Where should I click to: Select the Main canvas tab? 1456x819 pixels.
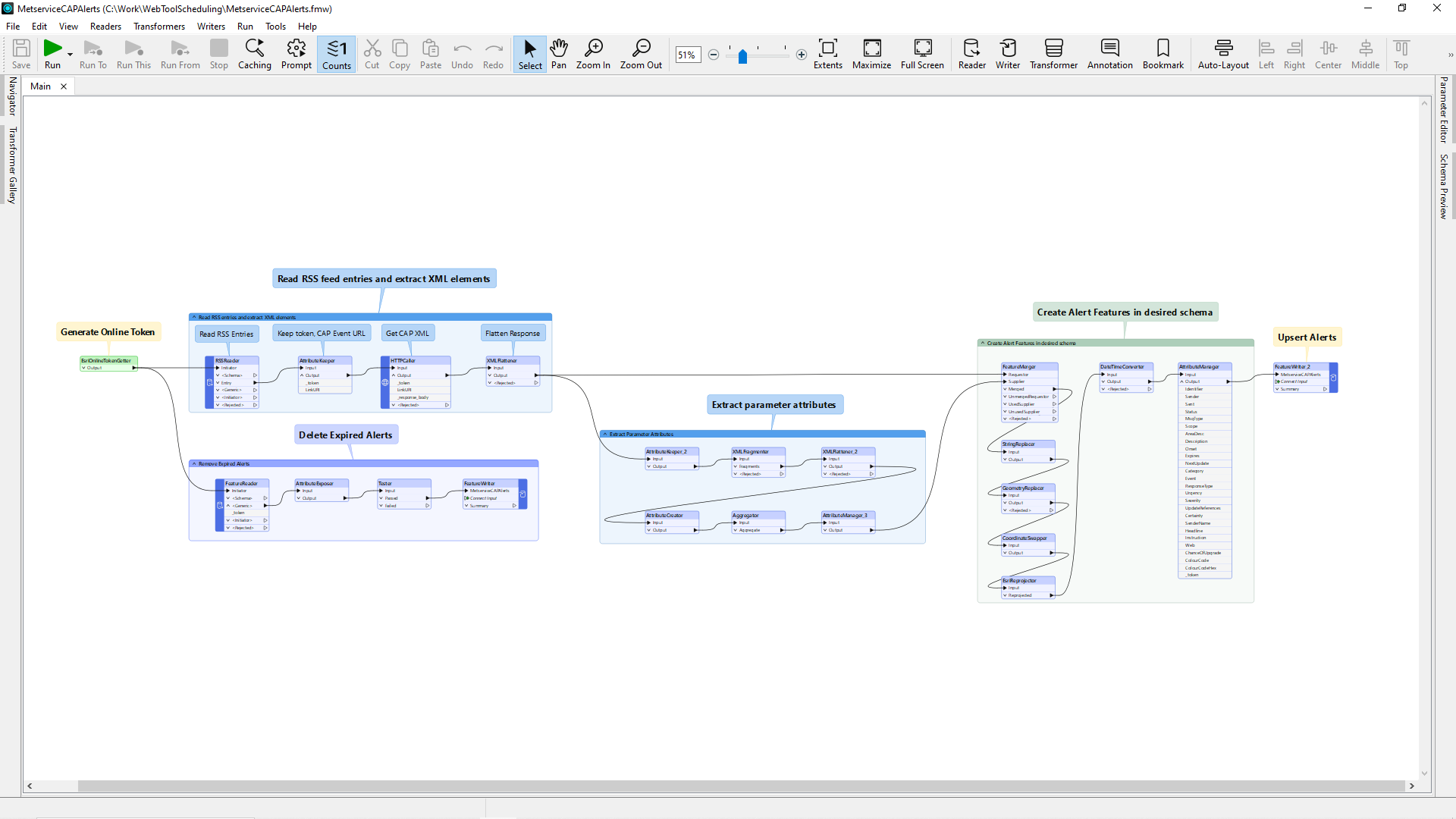39,86
